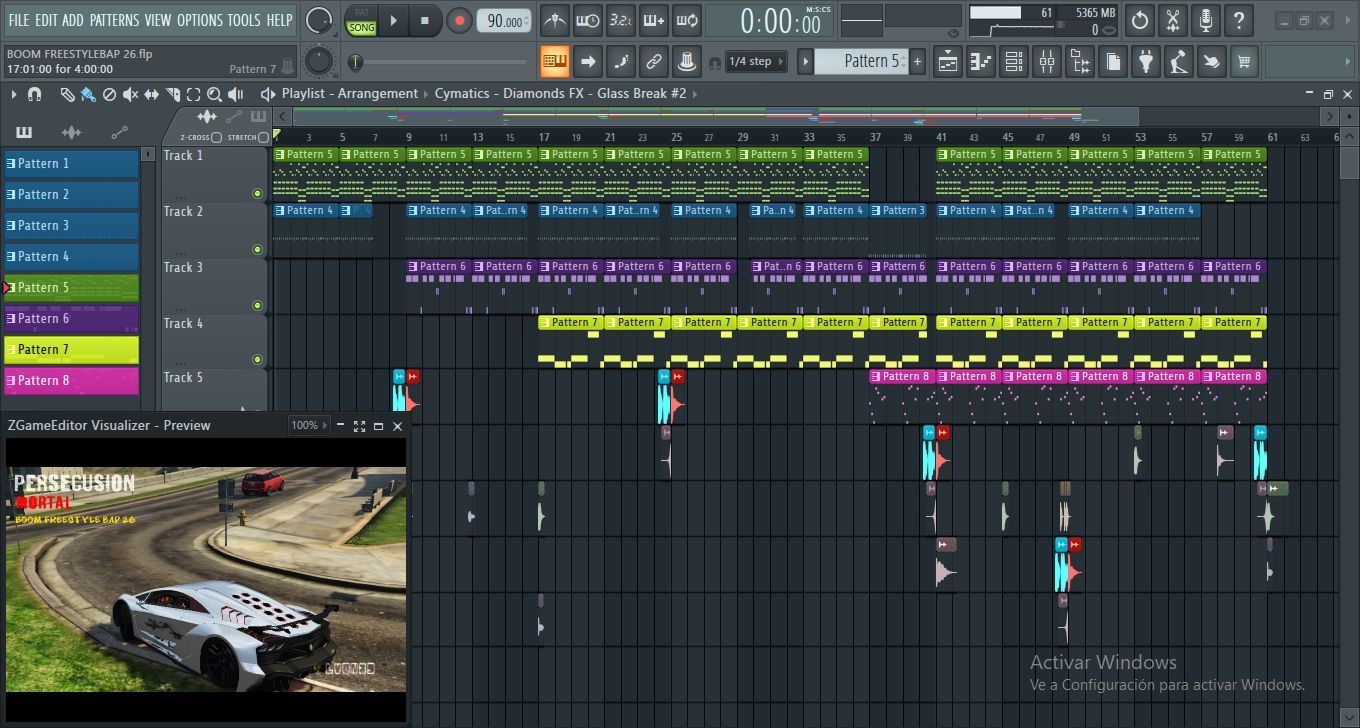Toggle typing keyboard to piano button
The height and width of the screenshot is (728, 1360).
click(x=555, y=62)
